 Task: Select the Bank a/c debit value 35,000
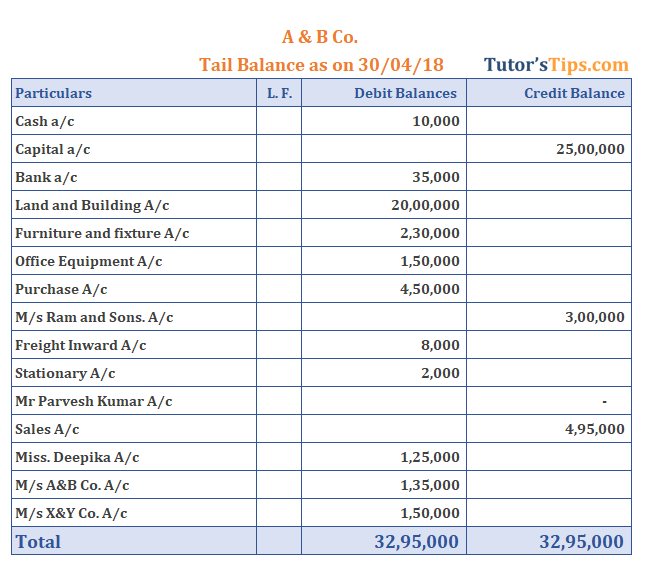[436, 177]
